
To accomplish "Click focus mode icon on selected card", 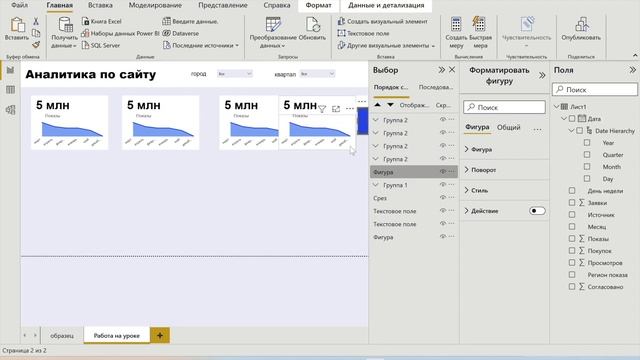I will click(336, 109).
